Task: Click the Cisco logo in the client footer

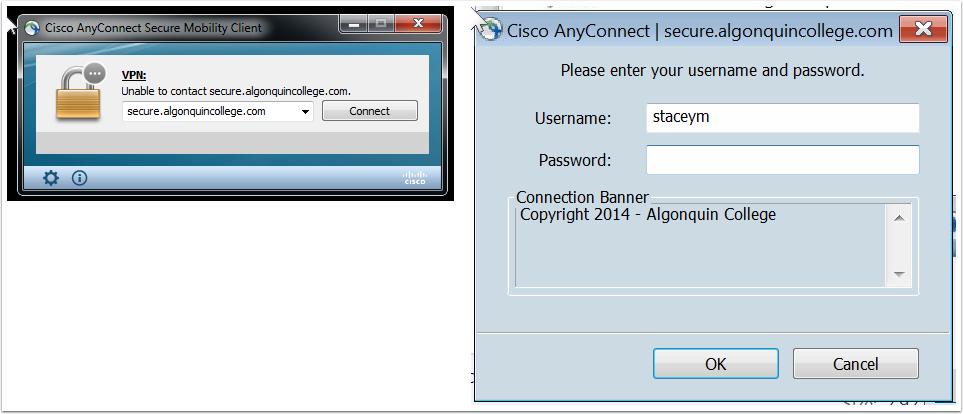Action: [414, 179]
